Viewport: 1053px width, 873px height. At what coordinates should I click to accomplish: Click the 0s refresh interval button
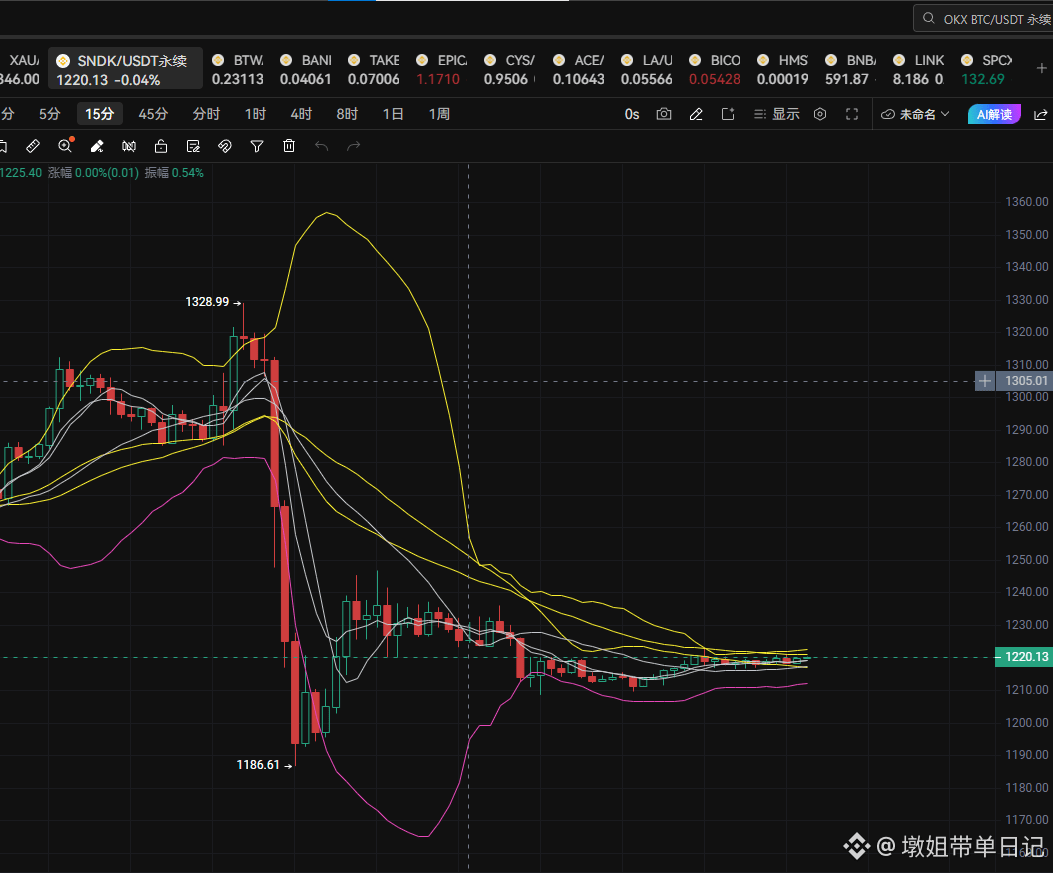pos(632,114)
